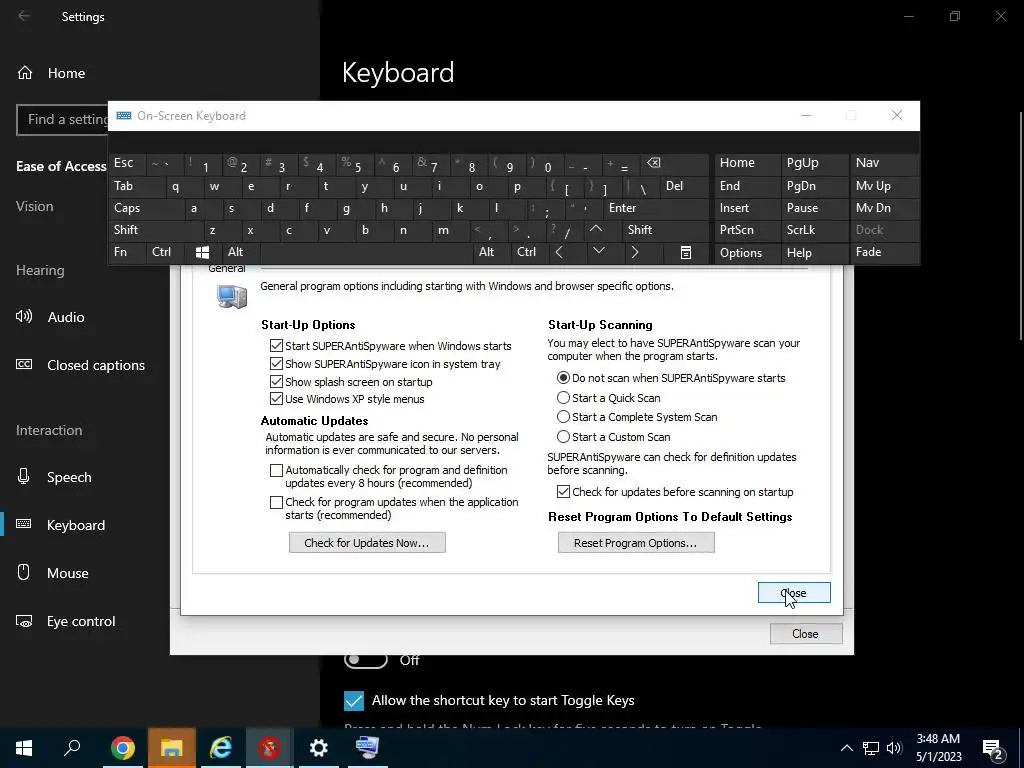Uncheck Show SUPERAntiSpyware icon in system tray

pos(276,363)
